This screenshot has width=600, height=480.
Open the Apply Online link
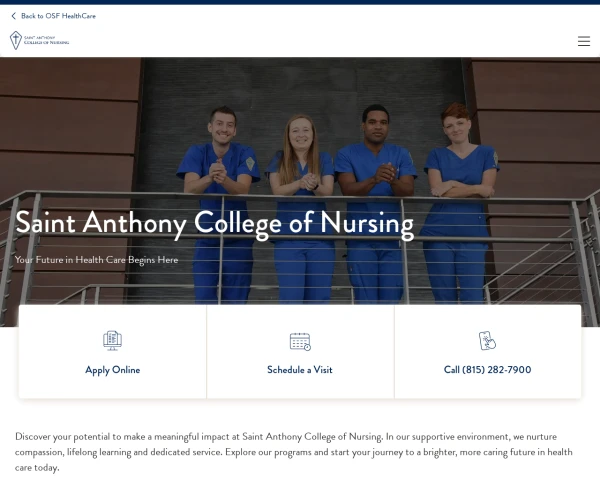(112, 370)
